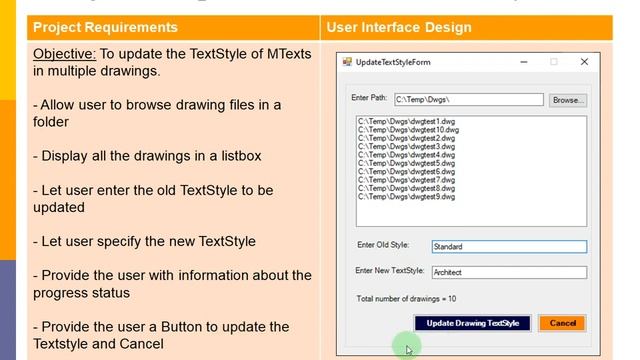Focus the Enter Path input field
The height and width of the screenshot is (360, 640).
coord(469,100)
